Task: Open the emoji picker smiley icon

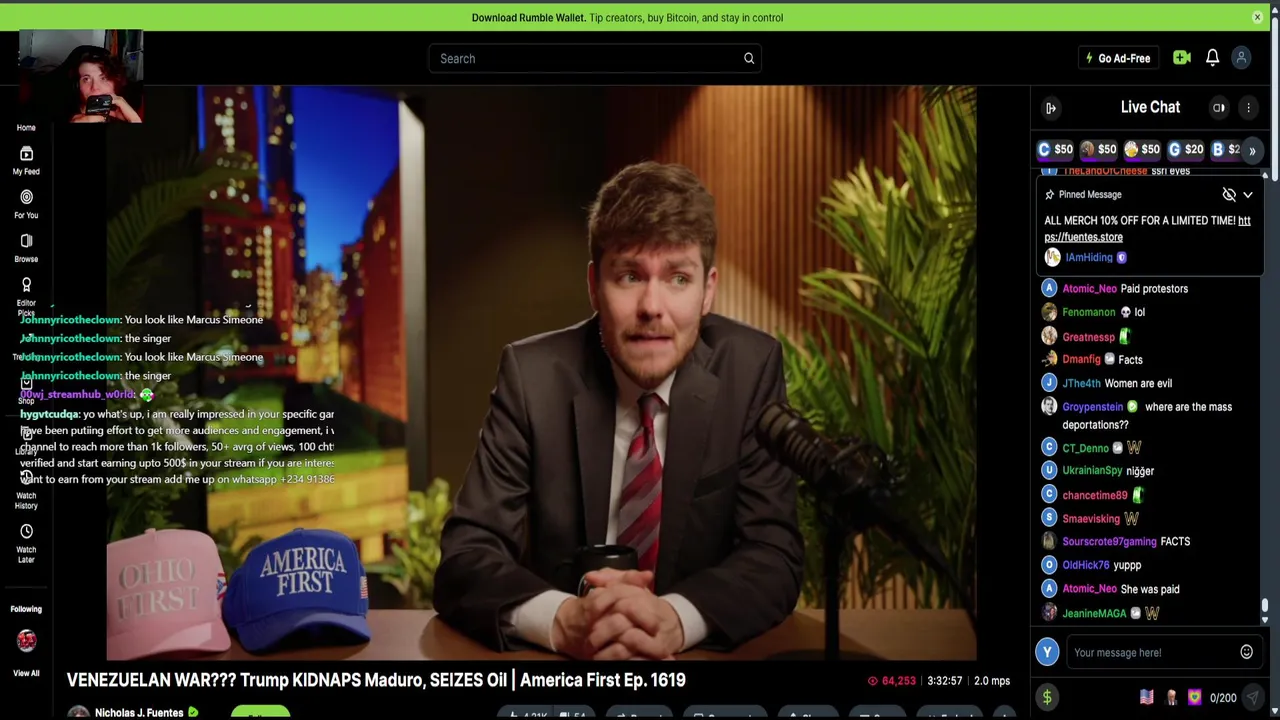Action: pyautogui.click(x=1246, y=652)
